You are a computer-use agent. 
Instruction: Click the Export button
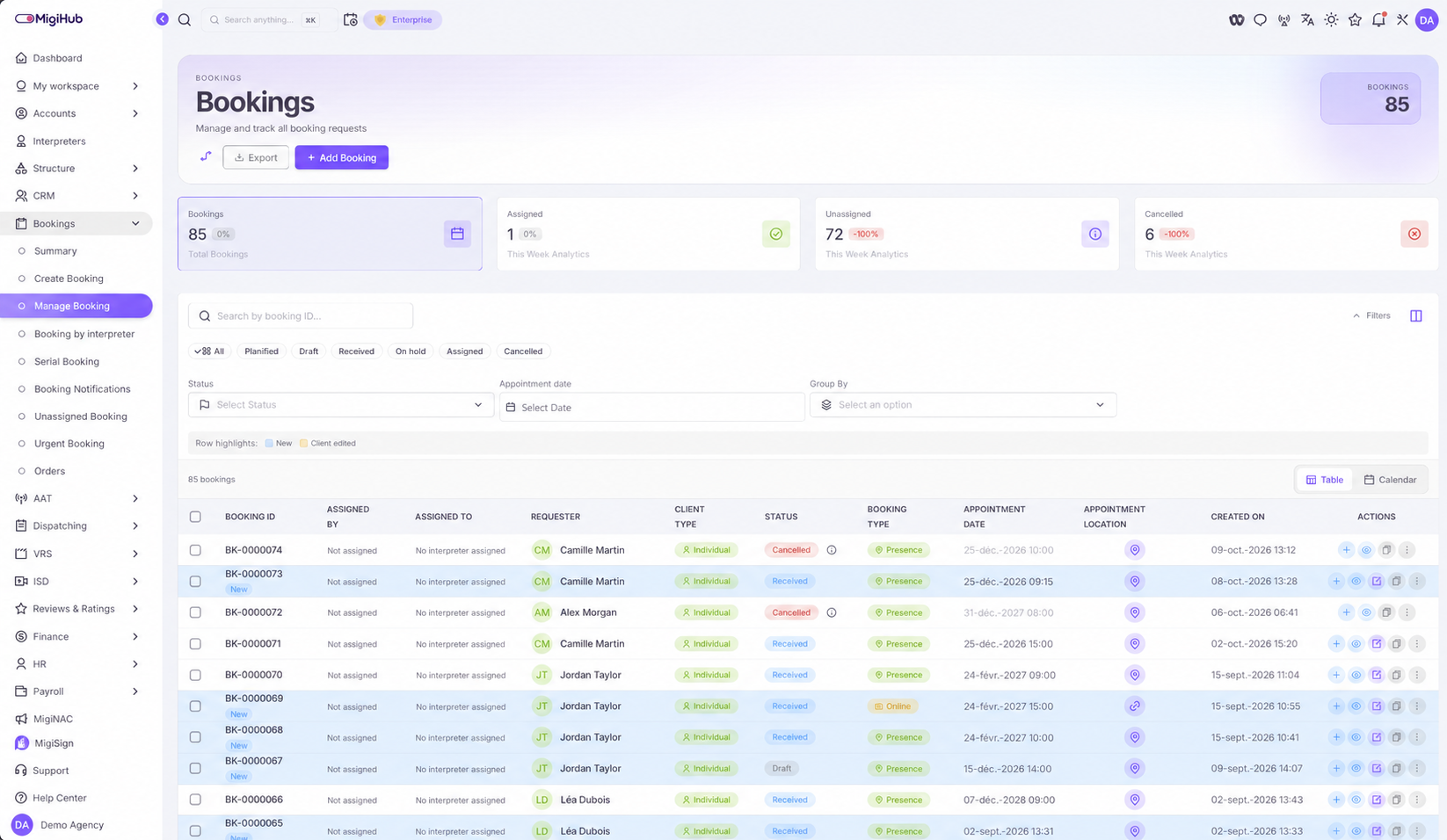(x=256, y=157)
